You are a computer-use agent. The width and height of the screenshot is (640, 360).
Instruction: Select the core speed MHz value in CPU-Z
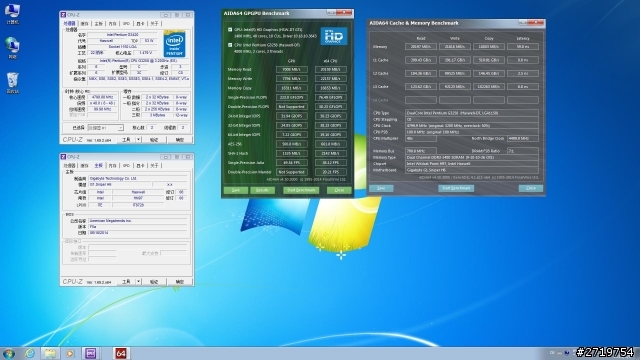[x=102, y=97]
